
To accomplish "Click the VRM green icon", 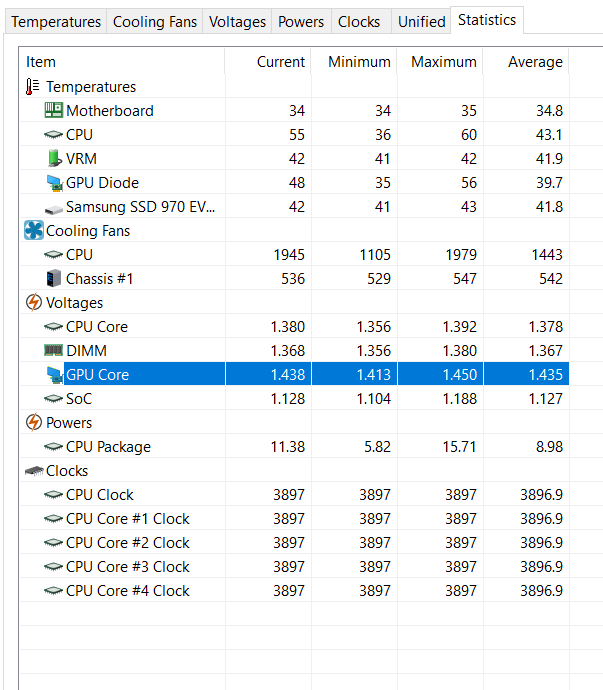I will click(x=53, y=159).
